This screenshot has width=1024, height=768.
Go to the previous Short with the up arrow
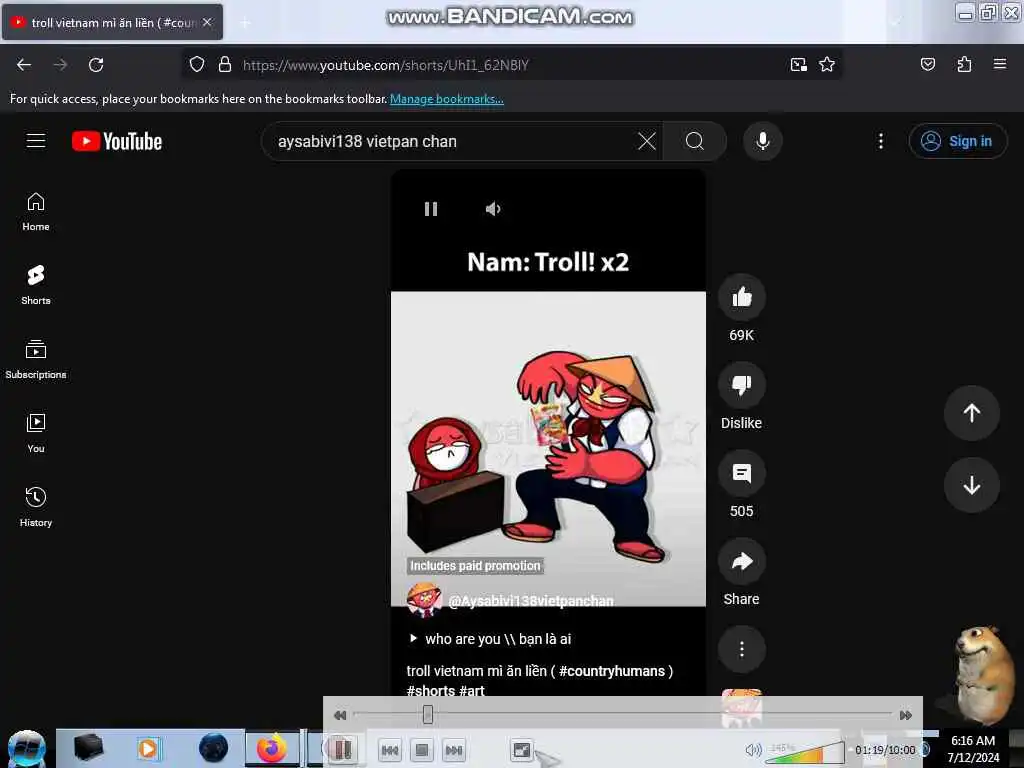(972, 413)
